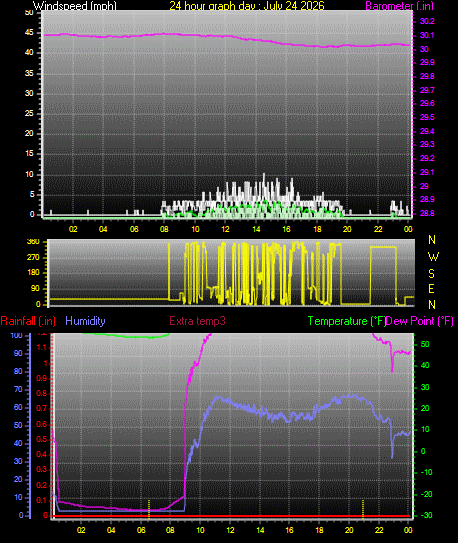Click humidity axis value 100

point(16,335)
